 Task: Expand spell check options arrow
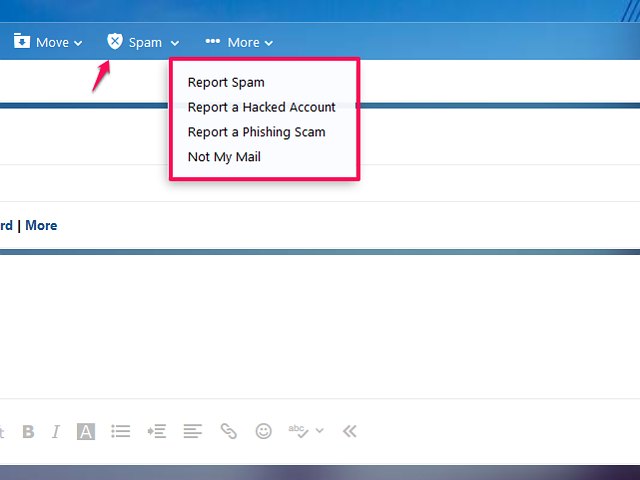click(320, 432)
